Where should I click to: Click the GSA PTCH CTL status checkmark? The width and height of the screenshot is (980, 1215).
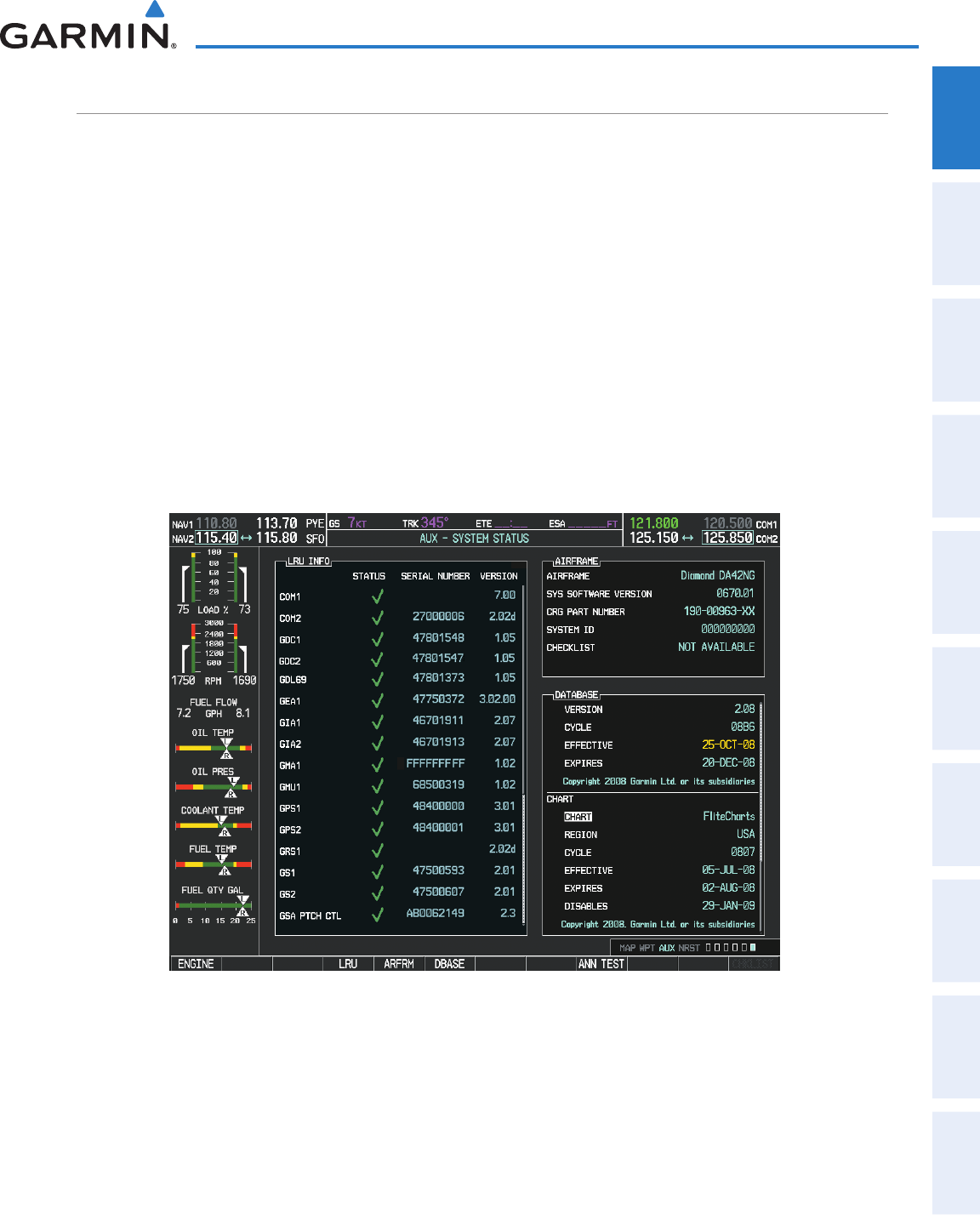(x=377, y=916)
